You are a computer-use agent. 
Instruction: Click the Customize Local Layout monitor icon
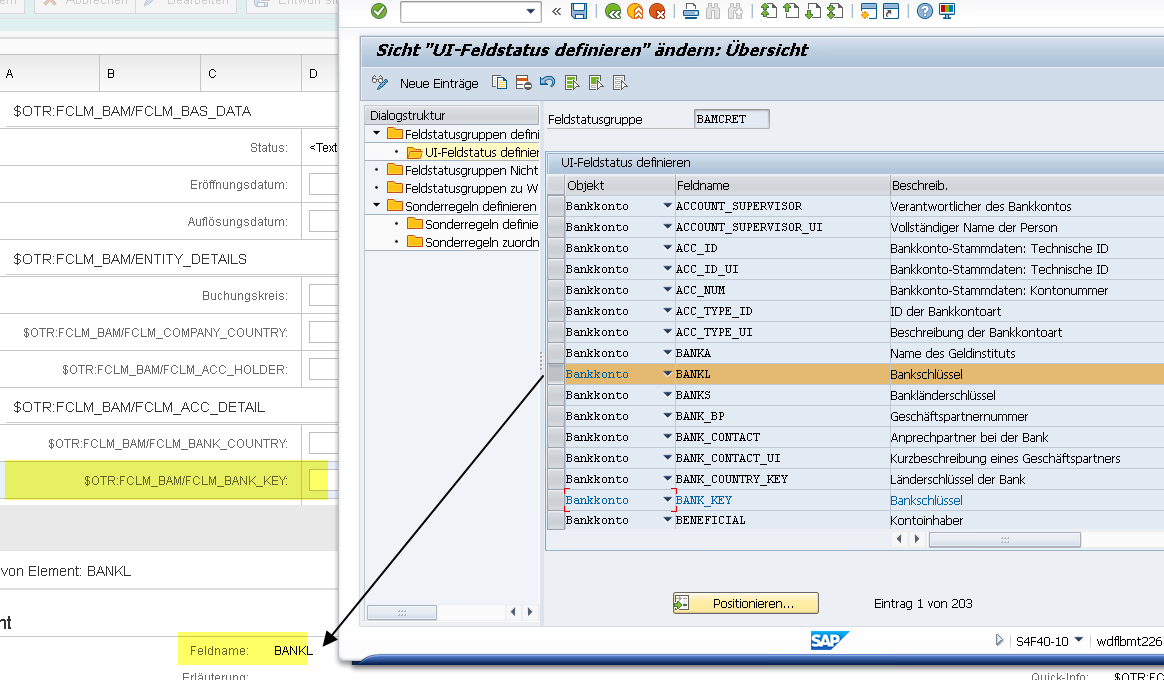pos(946,12)
